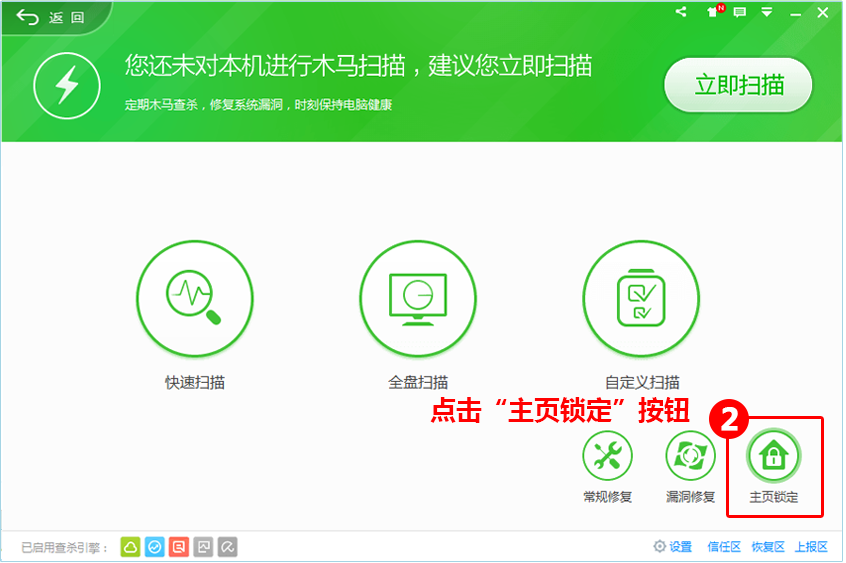Viewport: 846px width, 563px height.
Task: Enable the first gray scan engine
Action: (203, 547)
